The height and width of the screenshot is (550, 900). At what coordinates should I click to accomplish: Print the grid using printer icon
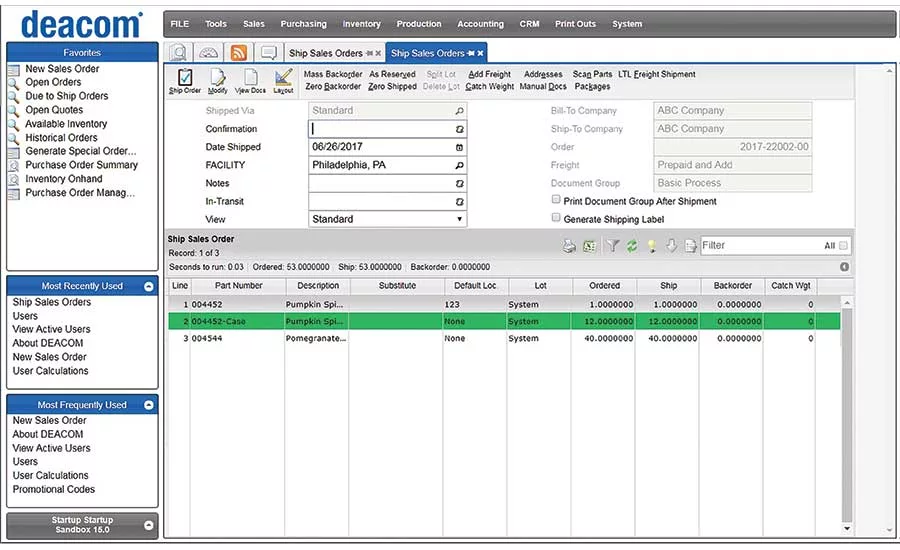(x=569, y=246)
